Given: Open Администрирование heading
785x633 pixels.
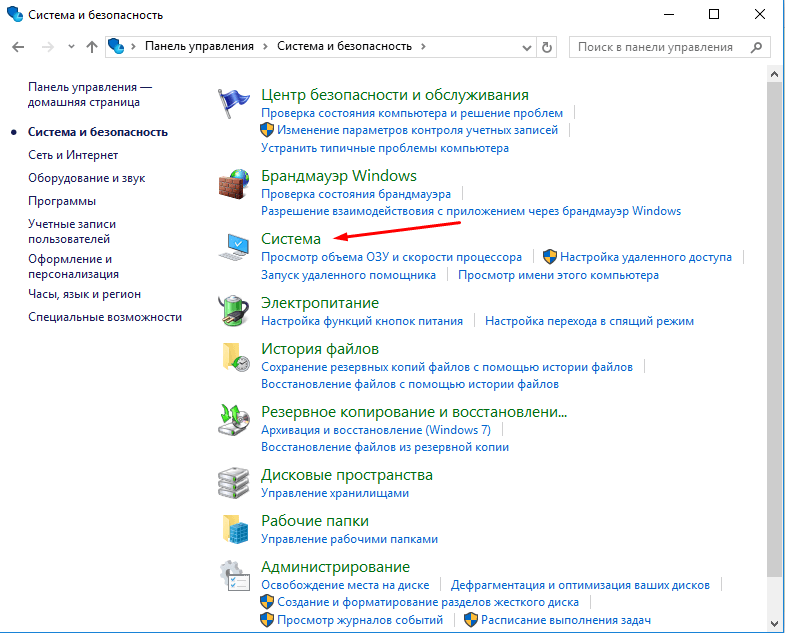Looking at the screenshot, I should [x=335, y=567].
